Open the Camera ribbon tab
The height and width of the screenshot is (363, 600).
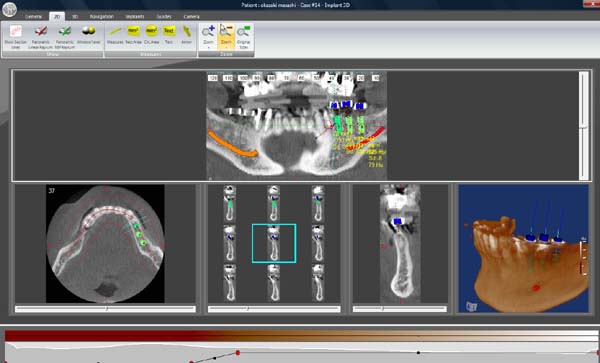point(191,16)
